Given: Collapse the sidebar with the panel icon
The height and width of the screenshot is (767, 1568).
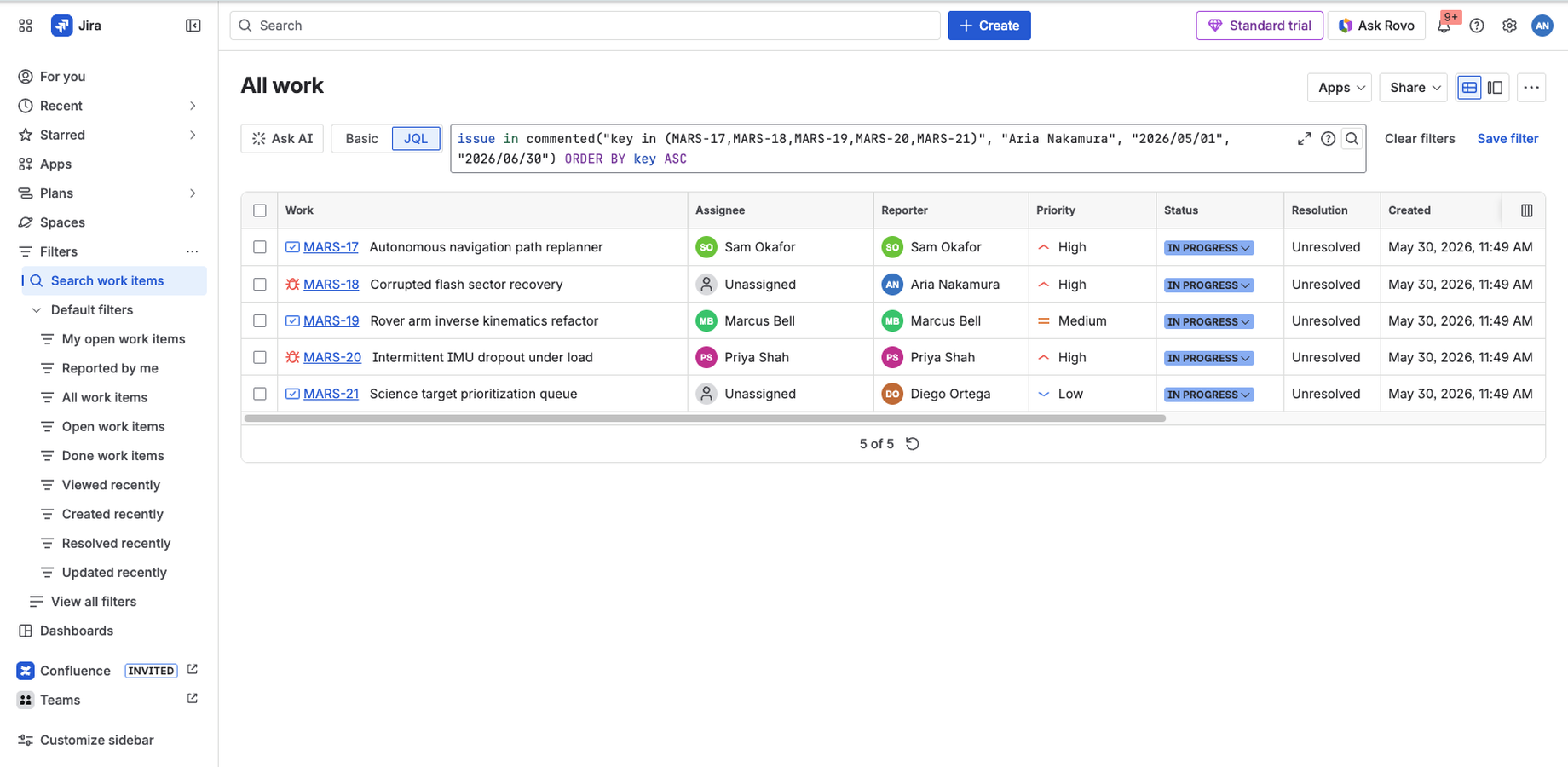Looking at the screenshot, I should coord(193,26).
